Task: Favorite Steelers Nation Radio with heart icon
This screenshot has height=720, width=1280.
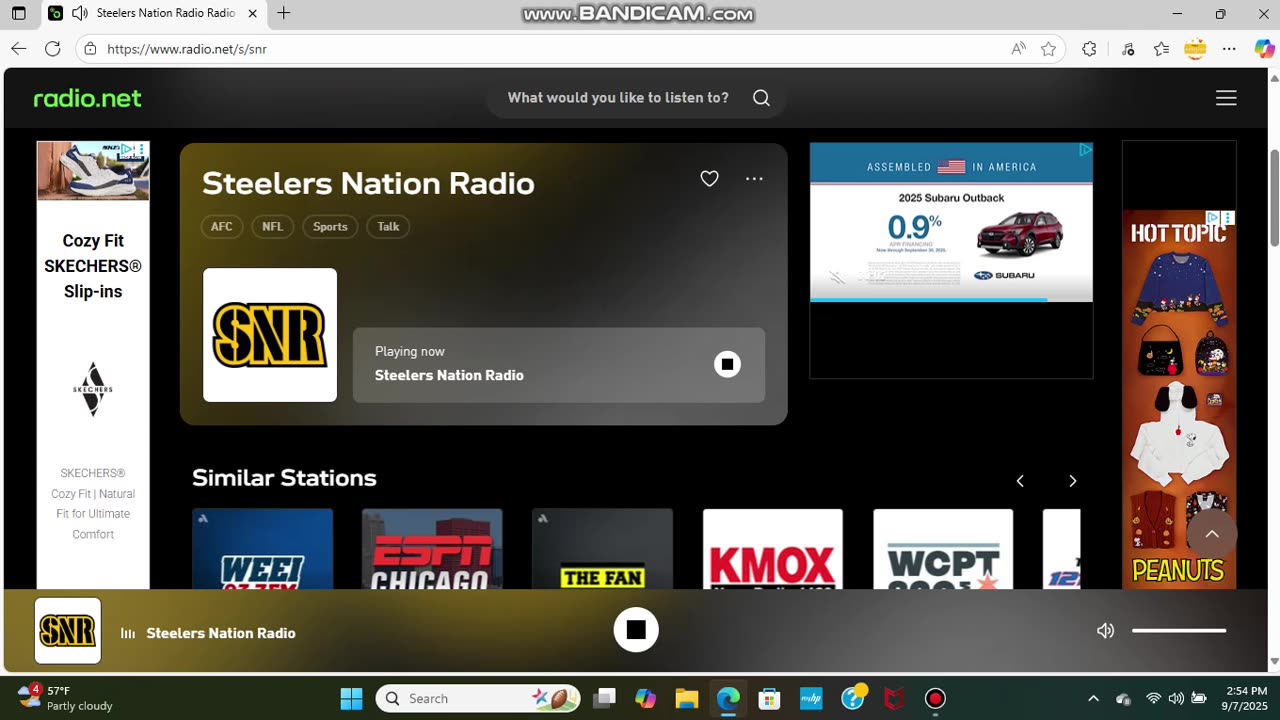Action: pos(709,179)
